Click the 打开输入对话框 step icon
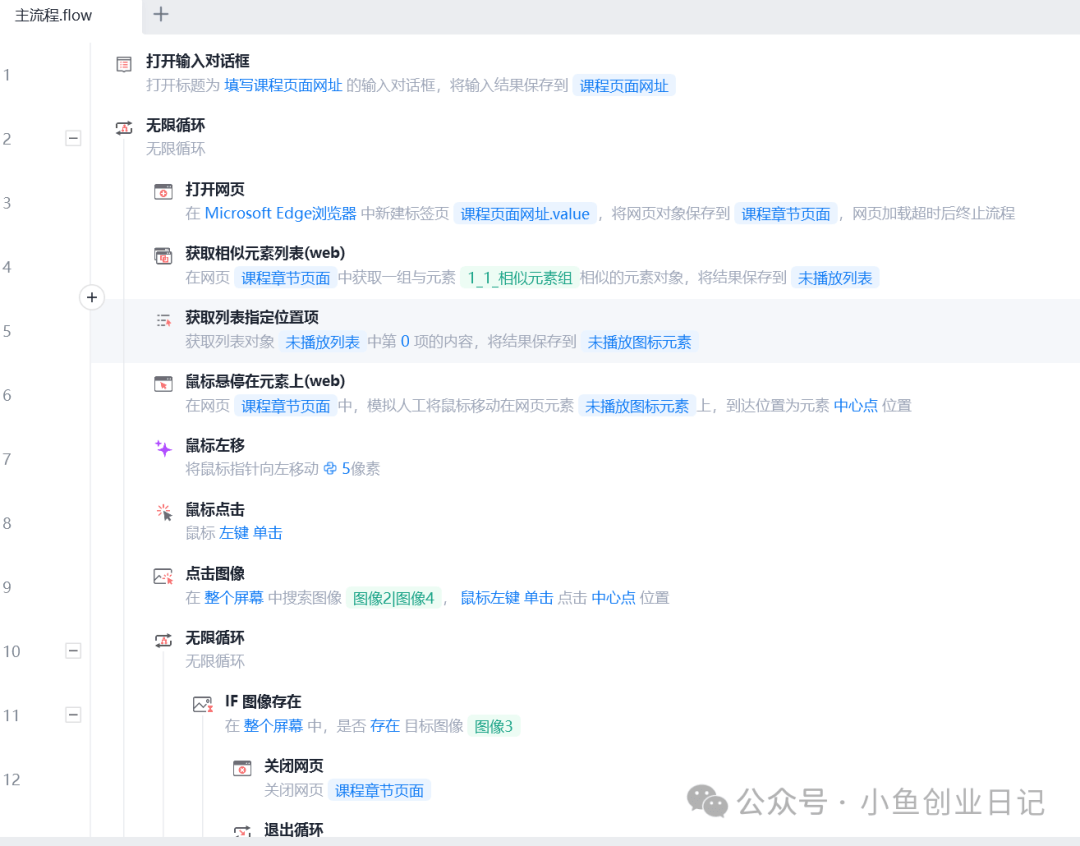Image resolution: width=1080 pixels, height=846 pixels. pyautogui.click(x=124, y=64)
